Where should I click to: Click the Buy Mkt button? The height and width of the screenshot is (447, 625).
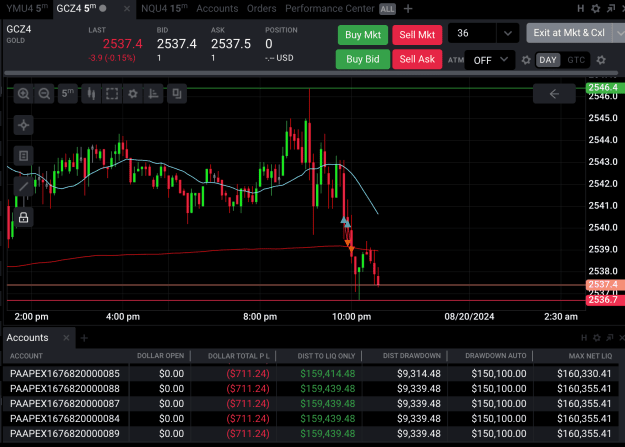(363, 35)
